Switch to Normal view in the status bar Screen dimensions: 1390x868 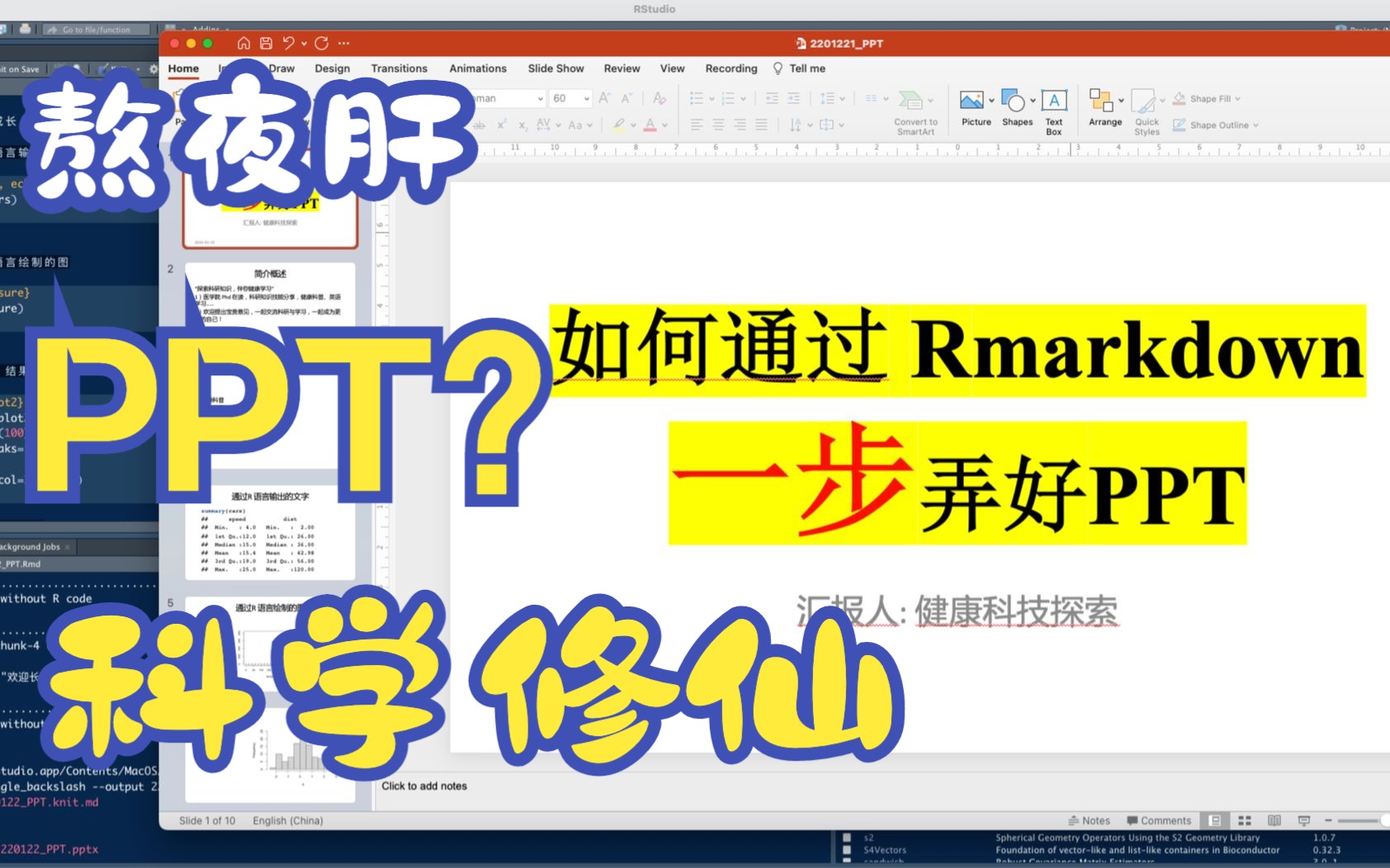point(1215,820)
